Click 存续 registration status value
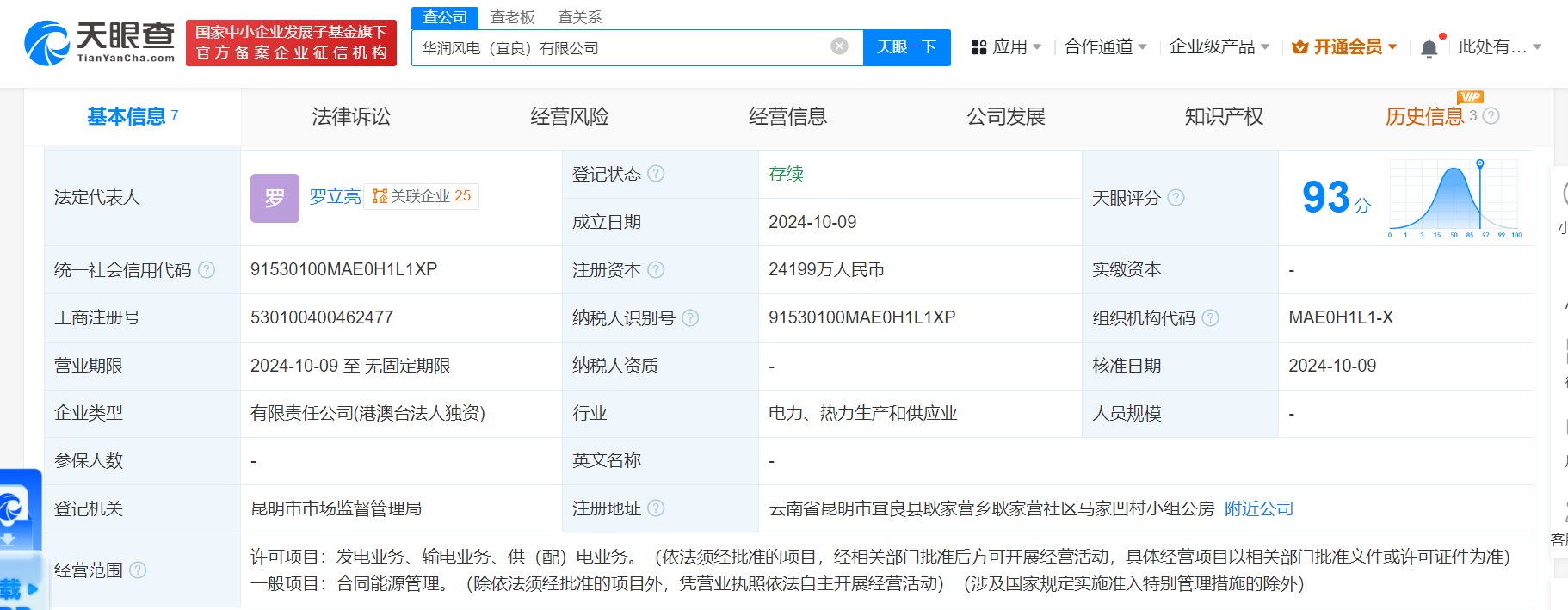 [786, 174]
